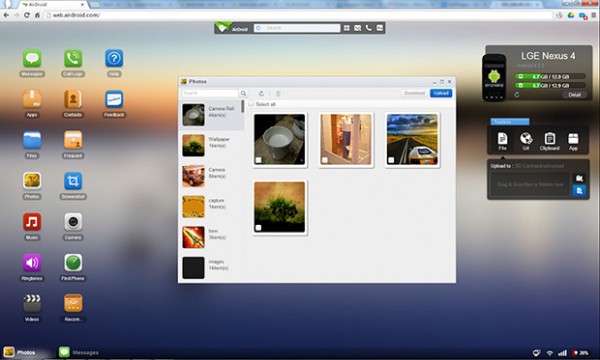Click the drag and drop upload area
Image resolution: width=600 pixels, height=360 pixels.
click(530, 184)
